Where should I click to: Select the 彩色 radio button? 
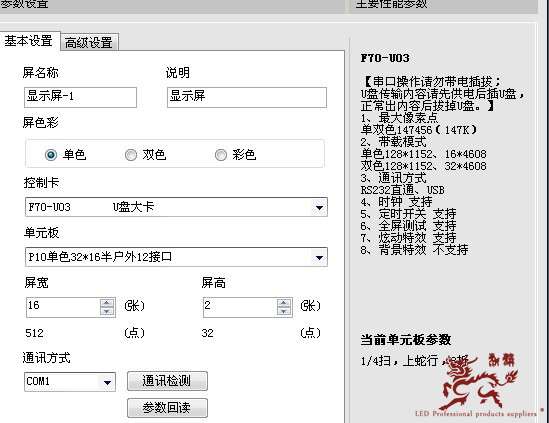tap(221, 154)
